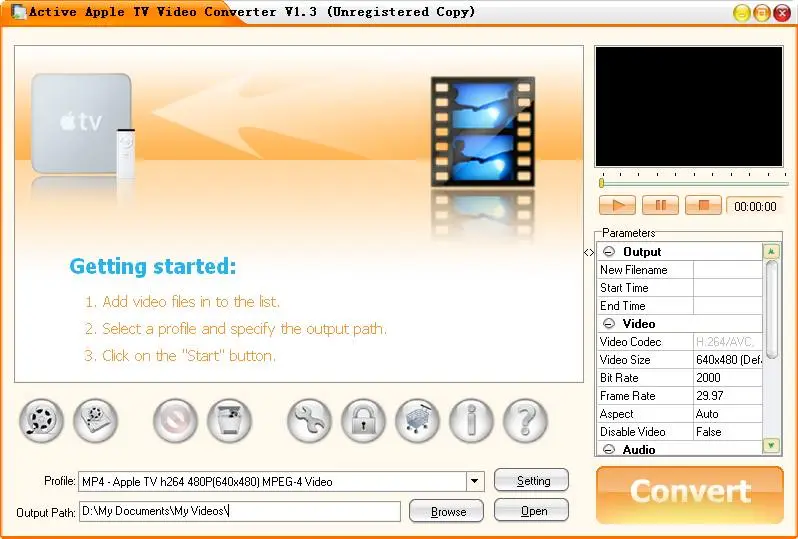
Task: Click the info about icon
Action: [x=471, y=421]
